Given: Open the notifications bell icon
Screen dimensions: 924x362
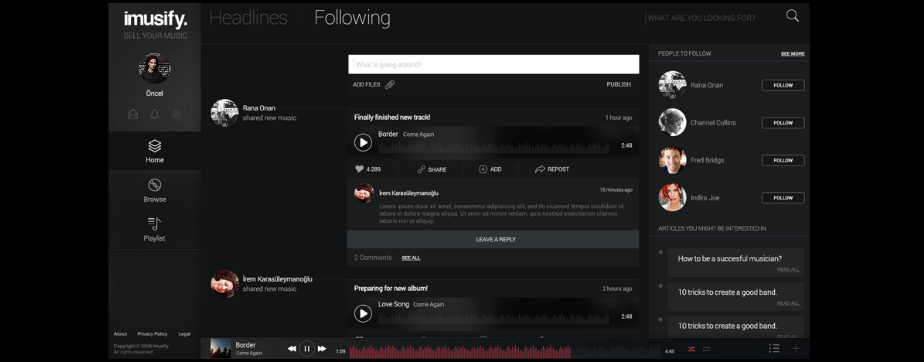Looking at the screenshot, I should pyautogui.click(x=154, y=114).
